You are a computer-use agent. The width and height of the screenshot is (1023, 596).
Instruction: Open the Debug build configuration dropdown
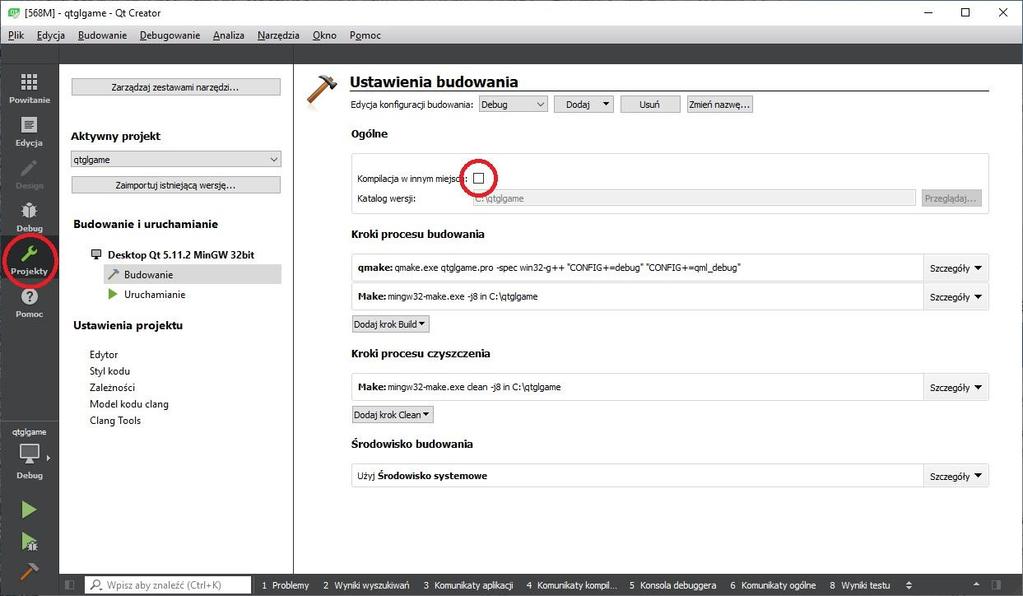513,104
